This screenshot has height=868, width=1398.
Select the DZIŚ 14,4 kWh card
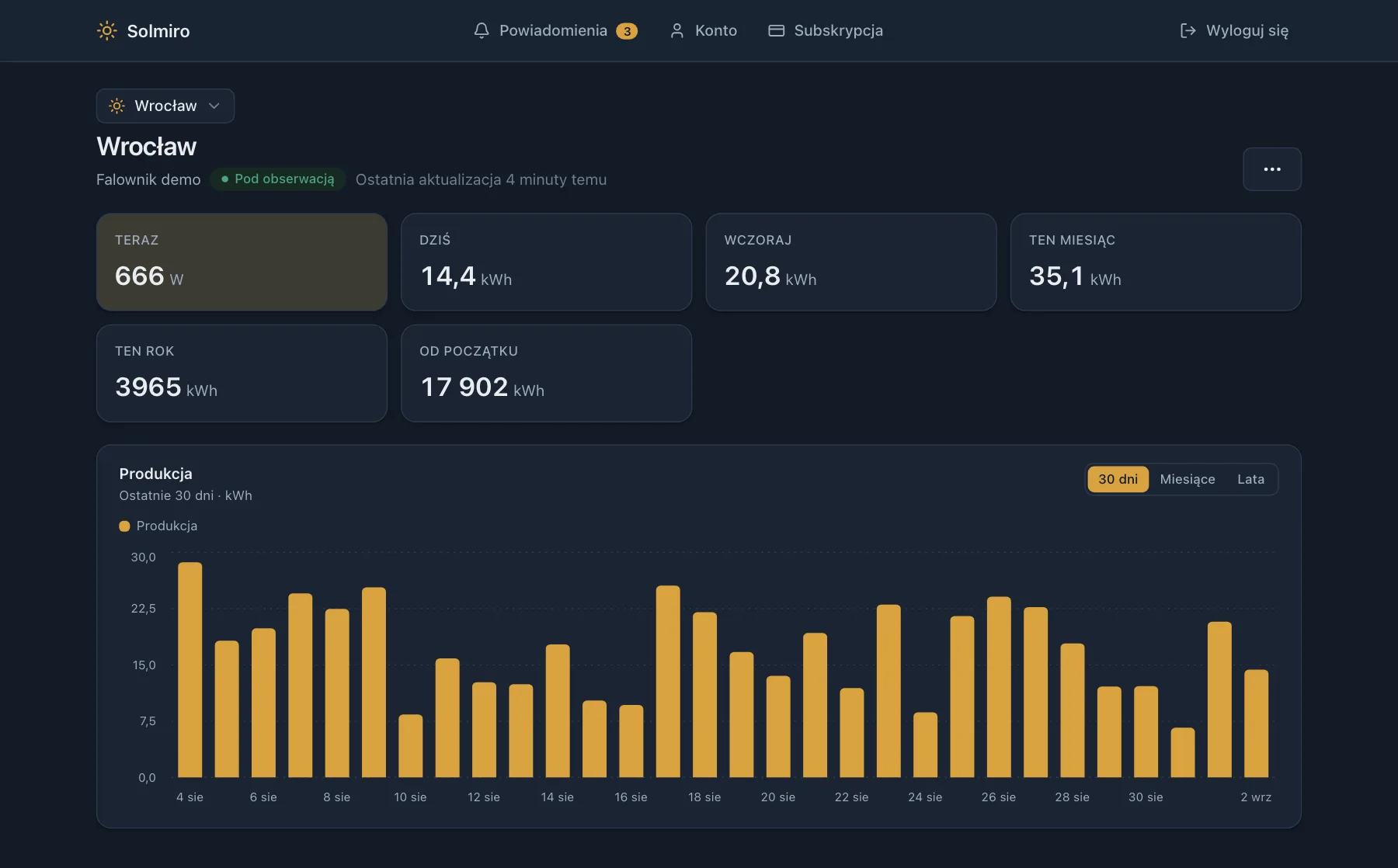tap(546, 262)
